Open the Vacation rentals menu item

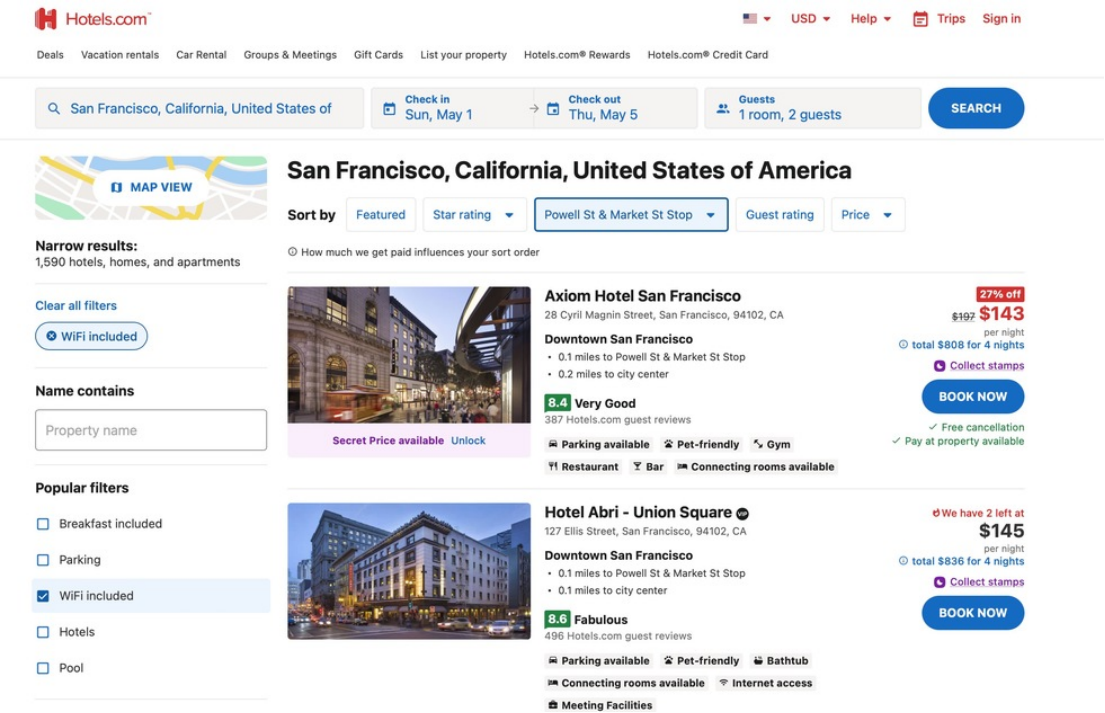[x=120, y=55]
